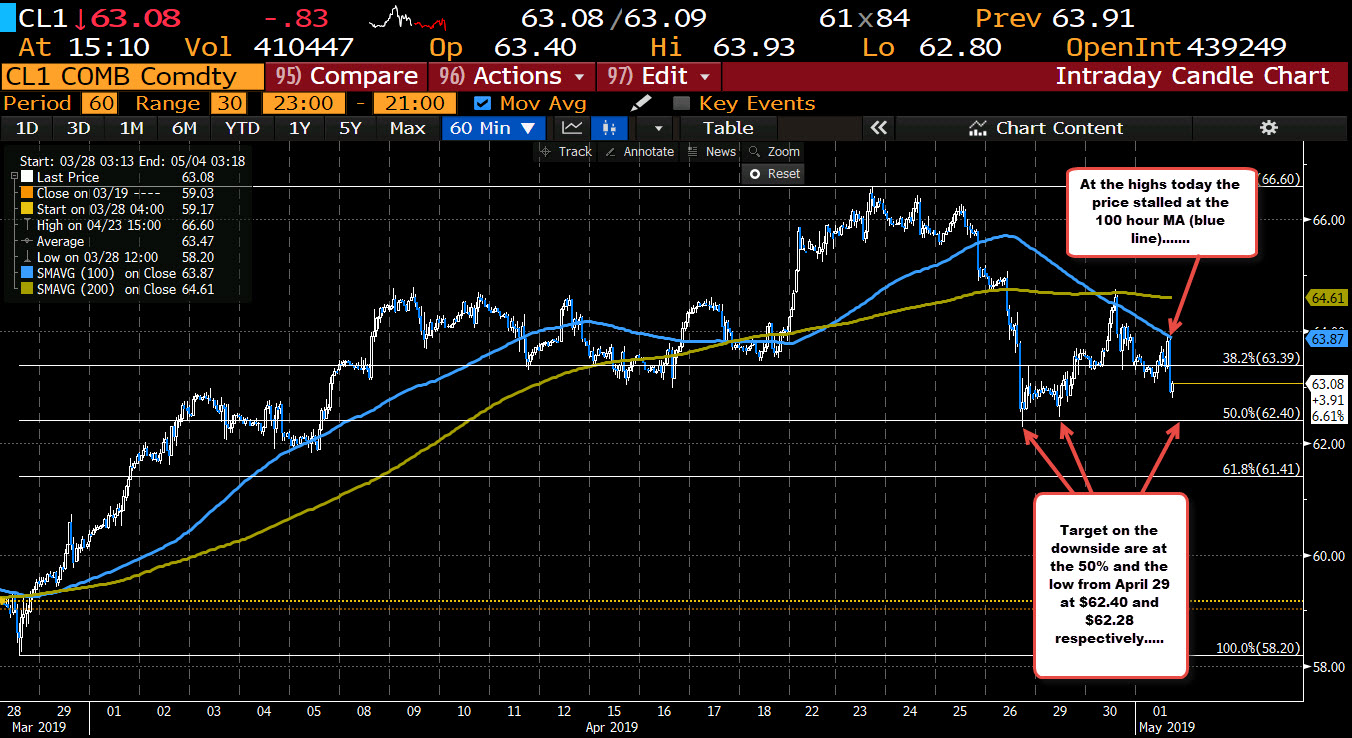Image resolution: width=1352 pixels, height=738 pixels.
Task: Click the Low on 03/28 marker icon
Action: tap(27, 257)
